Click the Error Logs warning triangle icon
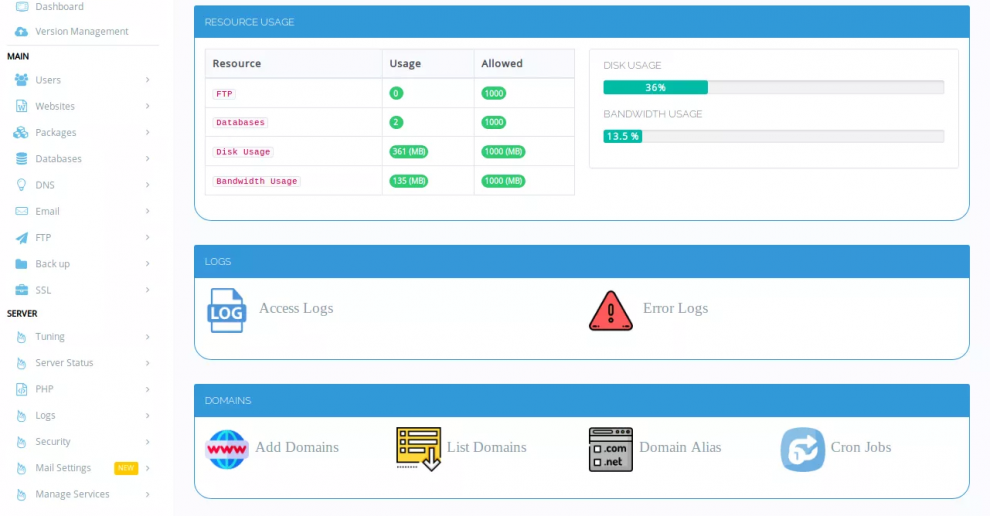Screen dimensions: 990x516 pyautogui.click(x=610, y=310)
